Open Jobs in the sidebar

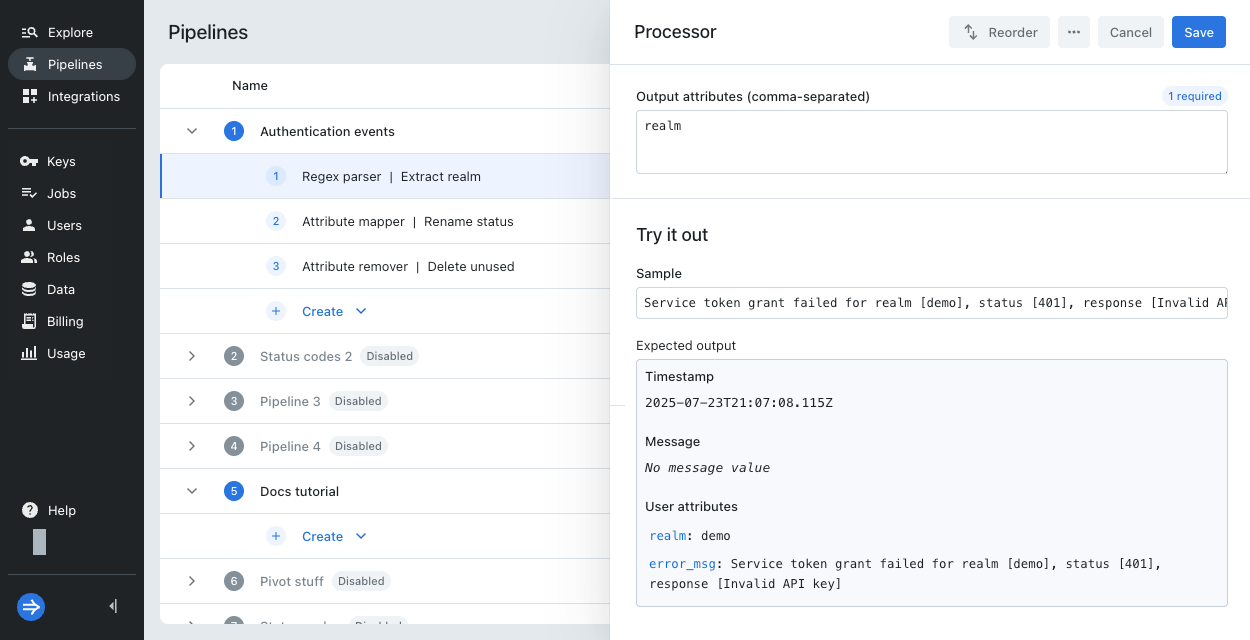click(x=61, y=193)
